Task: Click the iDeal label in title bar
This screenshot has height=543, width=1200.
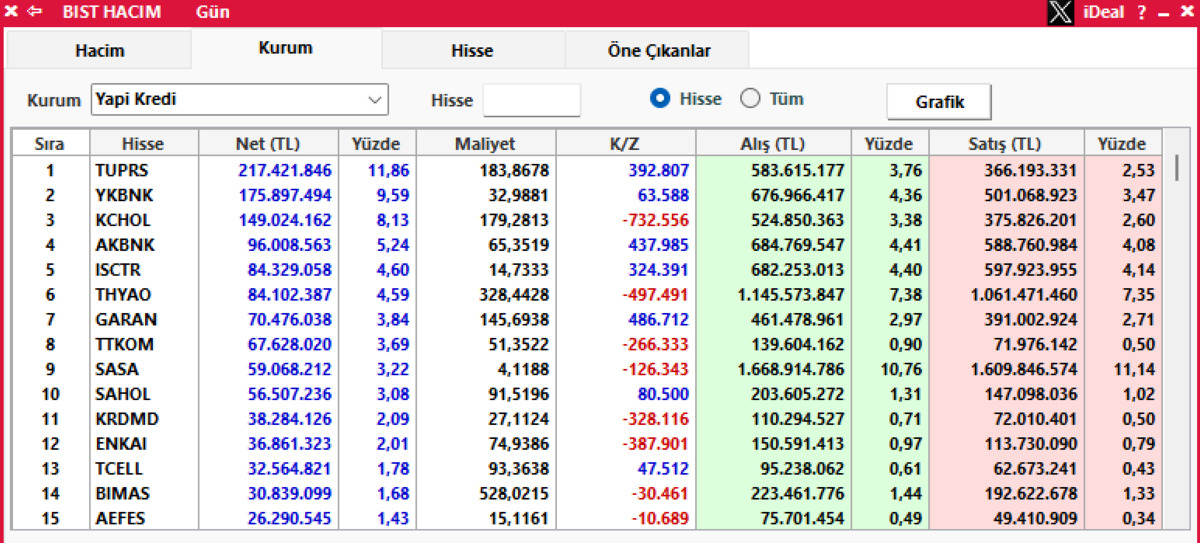Action: (1104, 13)
